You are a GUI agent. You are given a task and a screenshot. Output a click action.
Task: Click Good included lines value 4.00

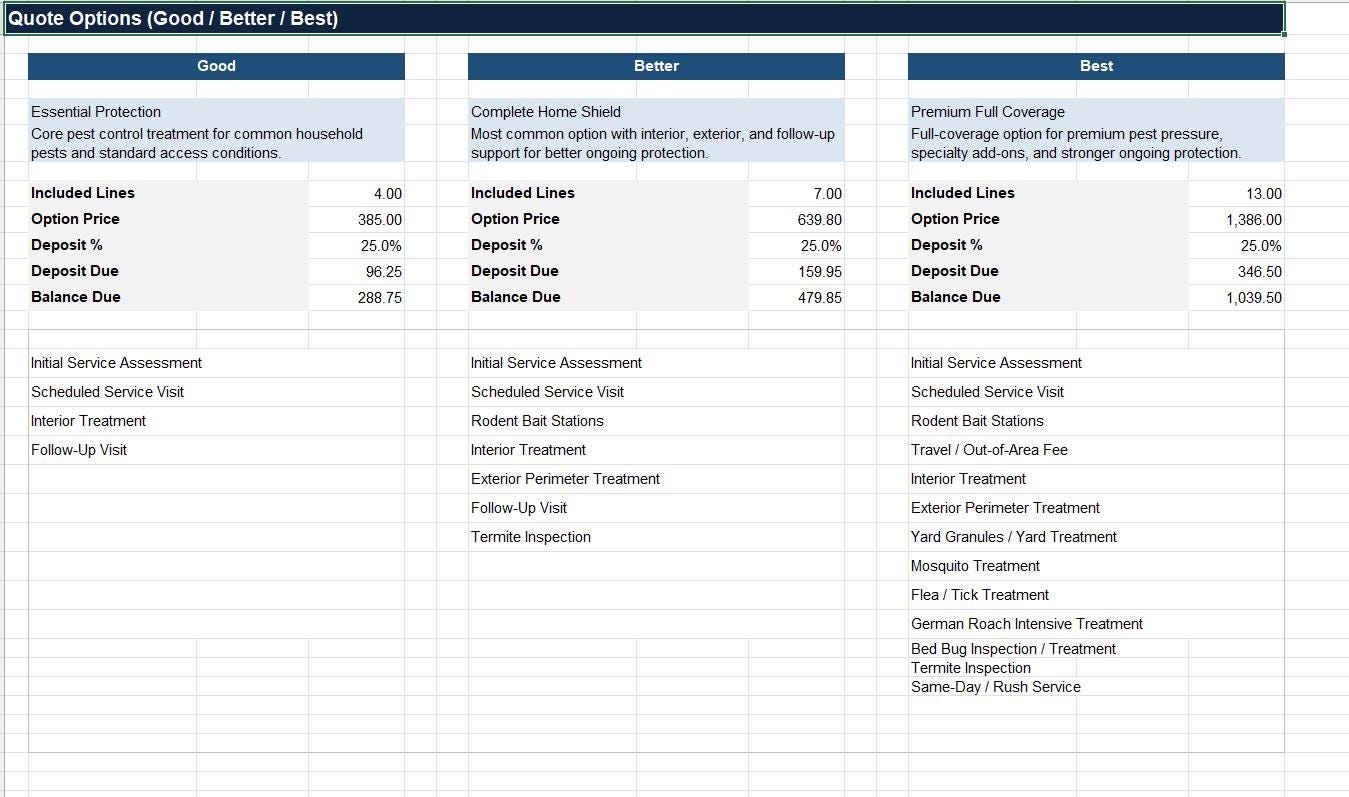pyautogui.click(x=357, y=193)
